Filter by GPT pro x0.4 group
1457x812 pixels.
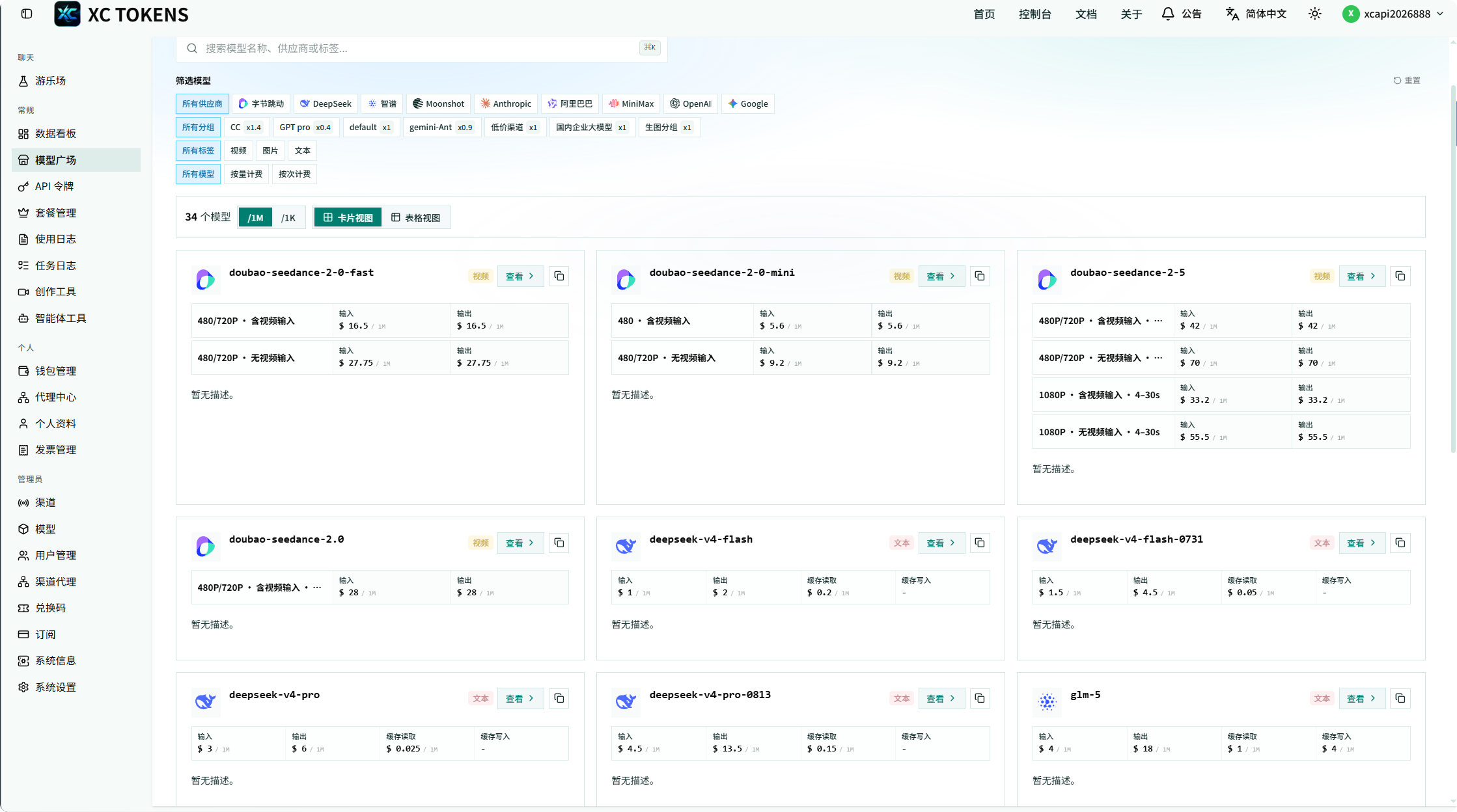(x=305, y=127)
